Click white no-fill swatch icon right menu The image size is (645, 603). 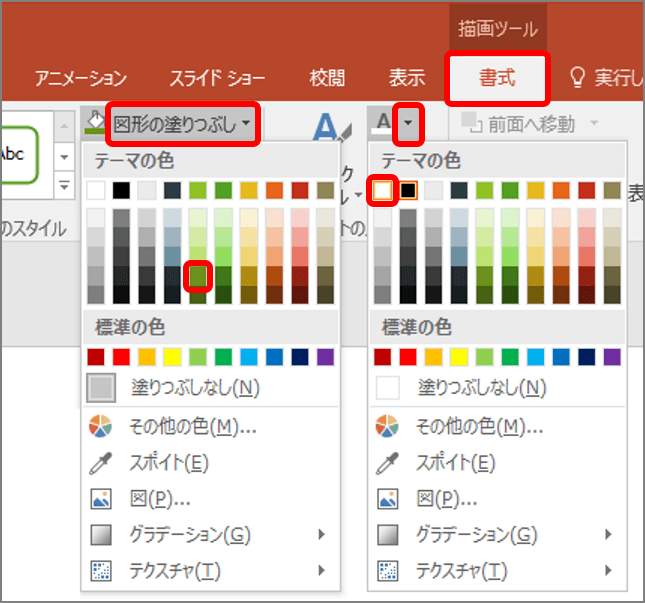[x=387, y=387]
